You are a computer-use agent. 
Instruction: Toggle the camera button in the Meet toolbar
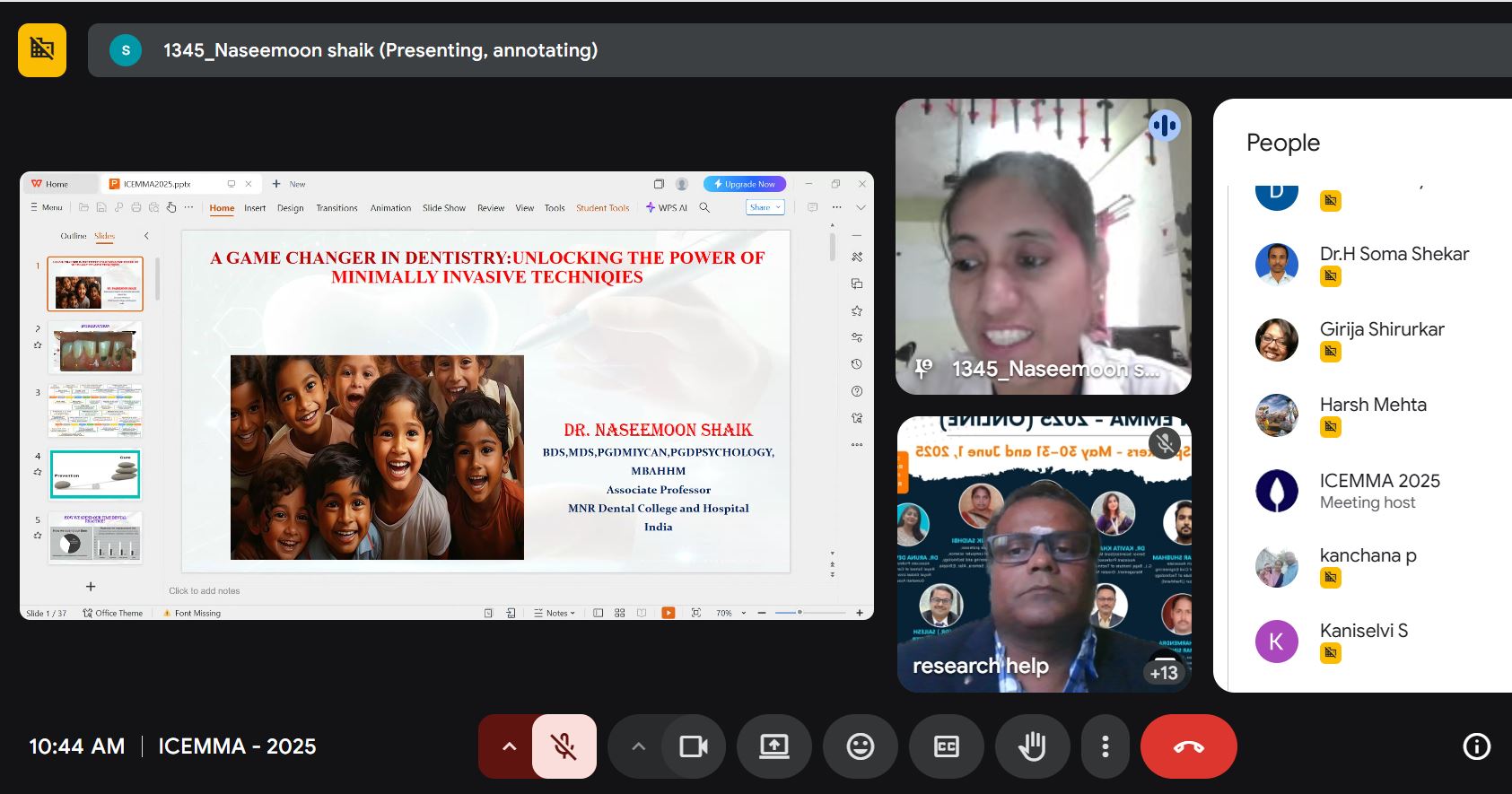coord(694,746)
